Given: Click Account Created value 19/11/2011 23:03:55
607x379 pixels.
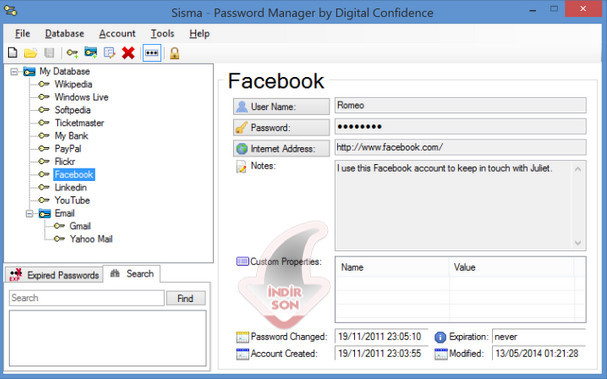Looking at the screenshot, I should tap(381, 353).
